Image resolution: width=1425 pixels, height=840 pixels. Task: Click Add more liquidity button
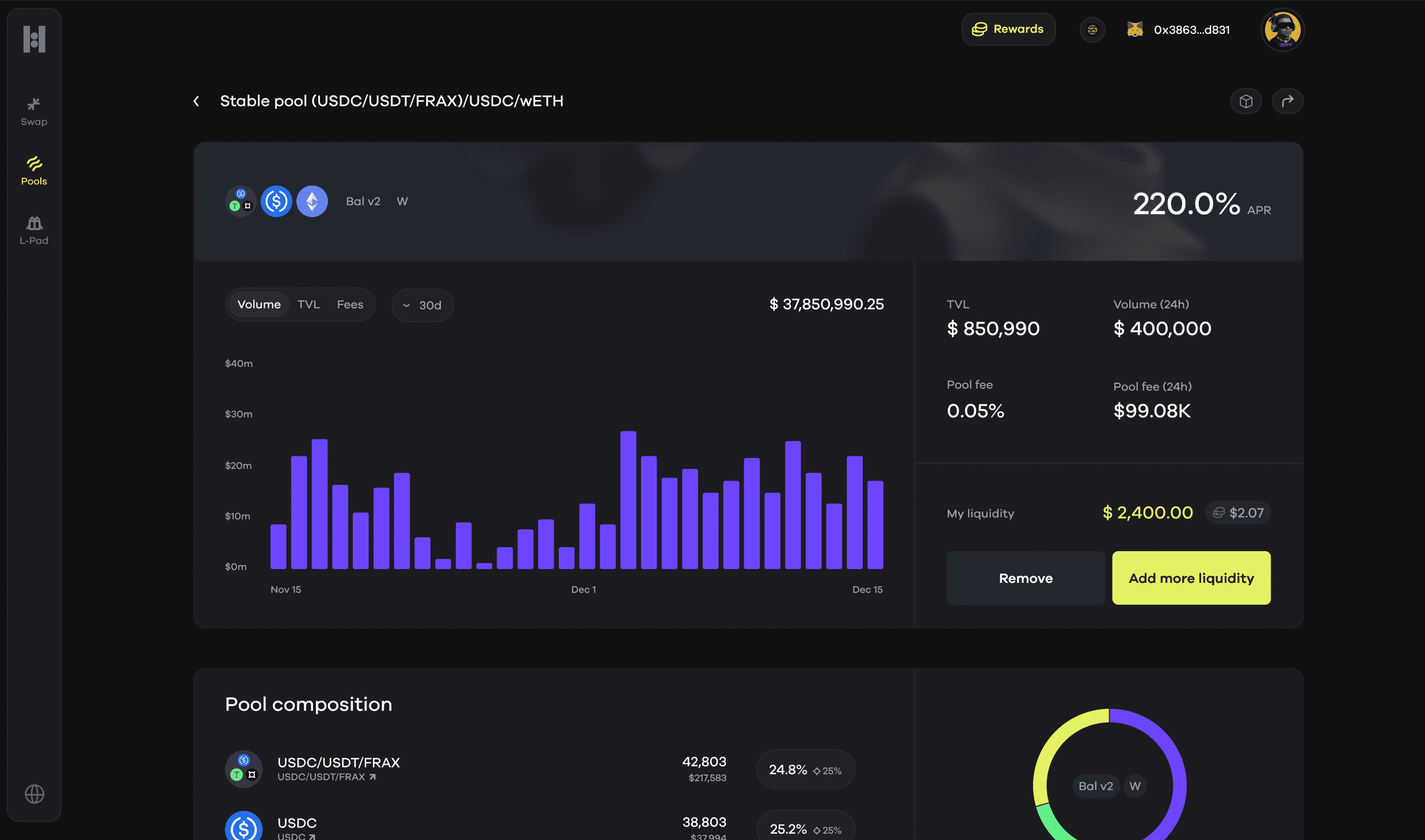coord(1191,578)
